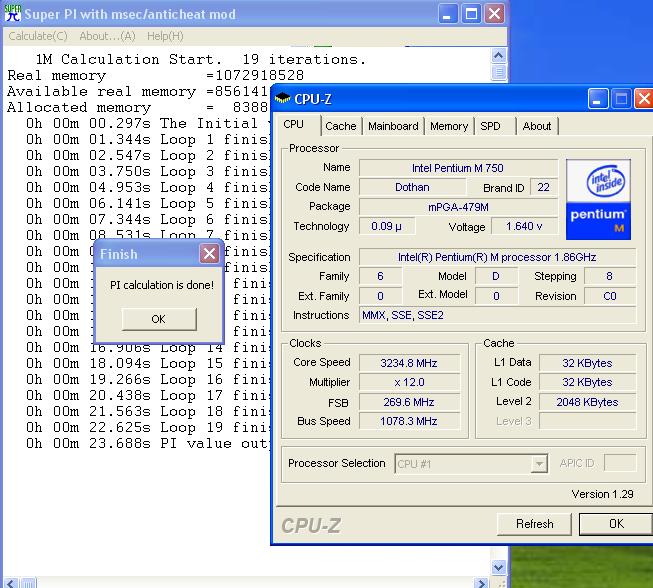Click the scroll left arrow in Super PI
This screenshot has height=588, width=653.
coord(10,583)
